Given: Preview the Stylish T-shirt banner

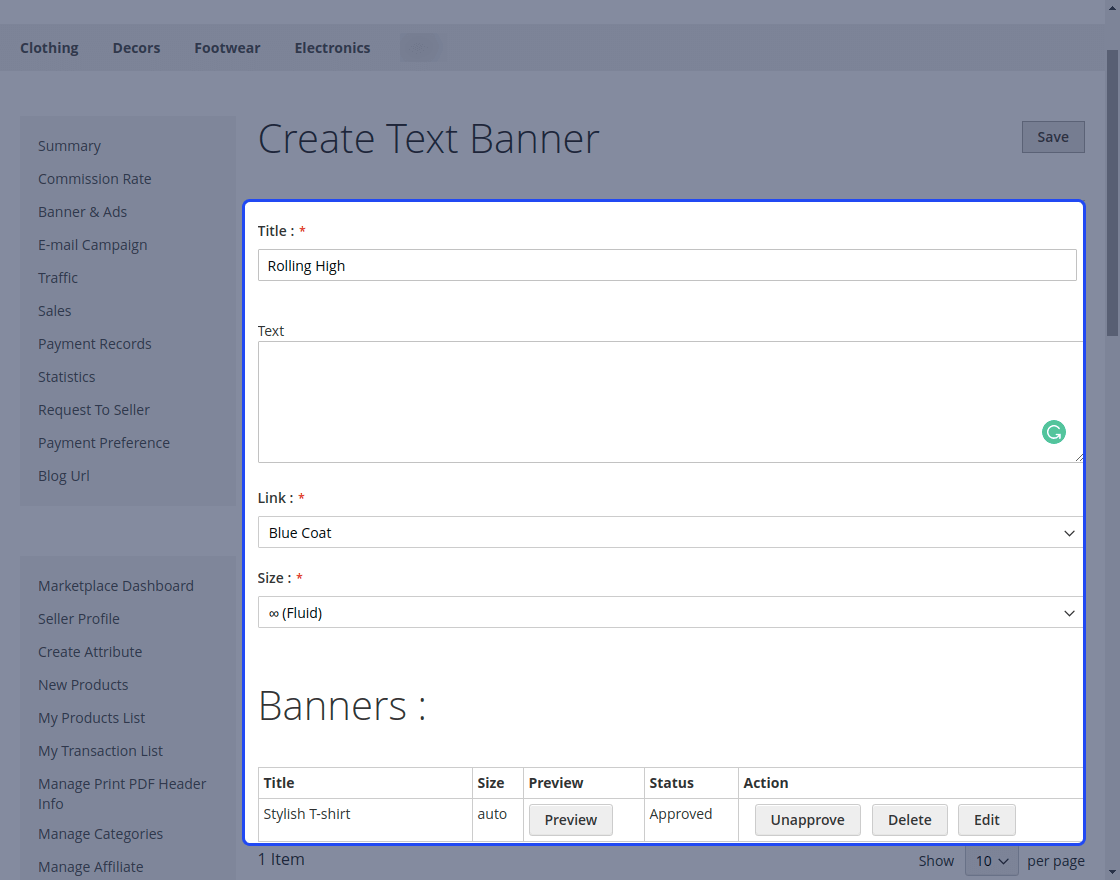Looking at the screenshot, I should click(x=570, y=820).
